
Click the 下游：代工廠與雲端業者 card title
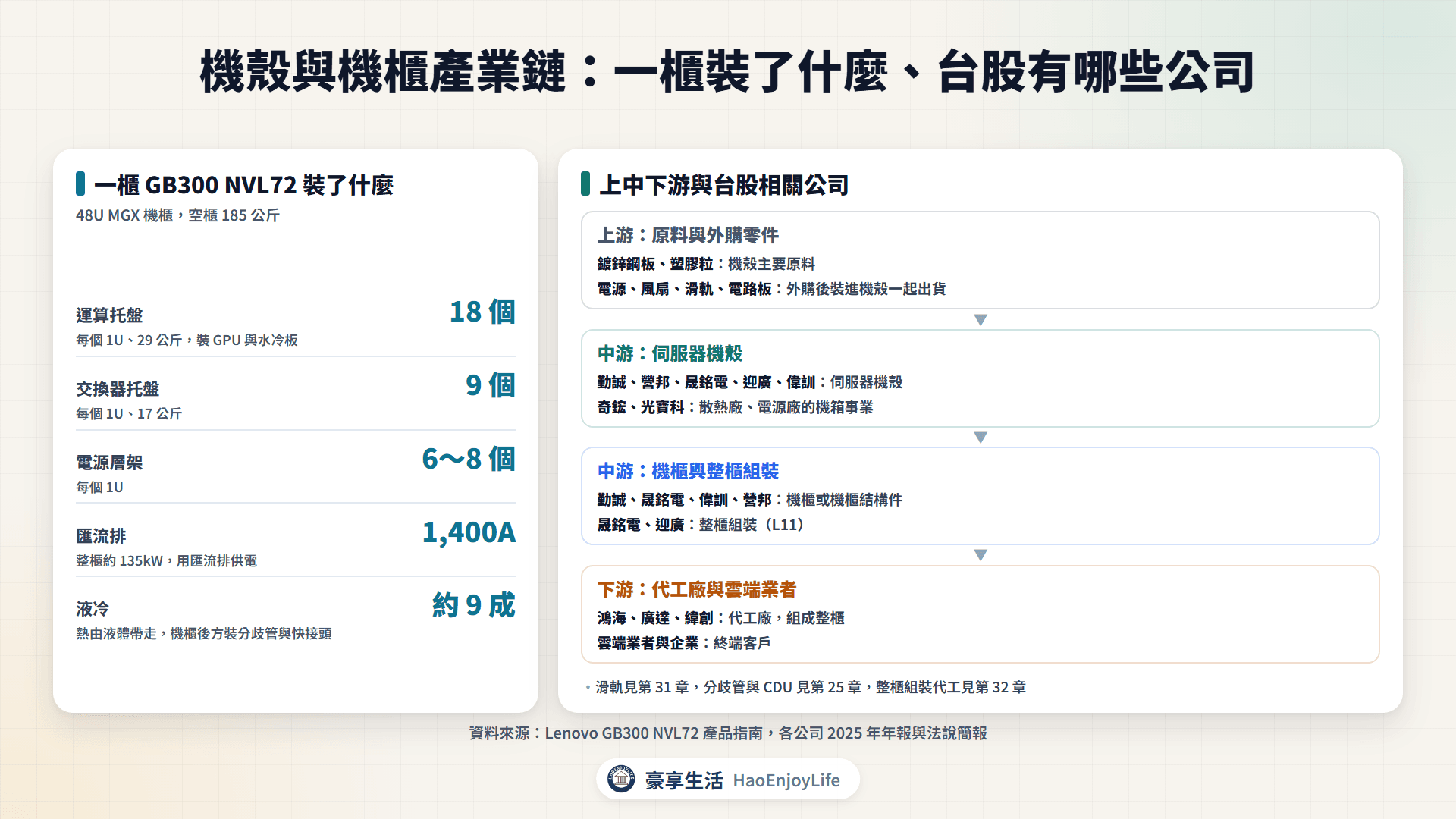click(x=697, y=589)
